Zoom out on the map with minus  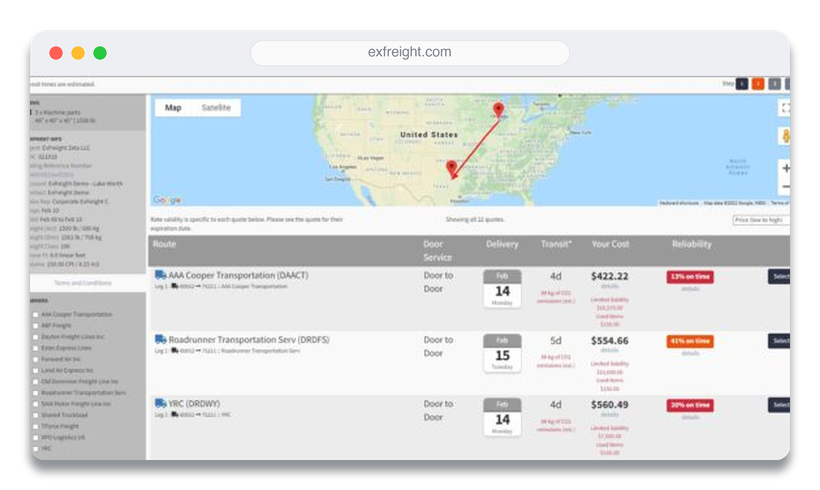[x=785, y=186]
